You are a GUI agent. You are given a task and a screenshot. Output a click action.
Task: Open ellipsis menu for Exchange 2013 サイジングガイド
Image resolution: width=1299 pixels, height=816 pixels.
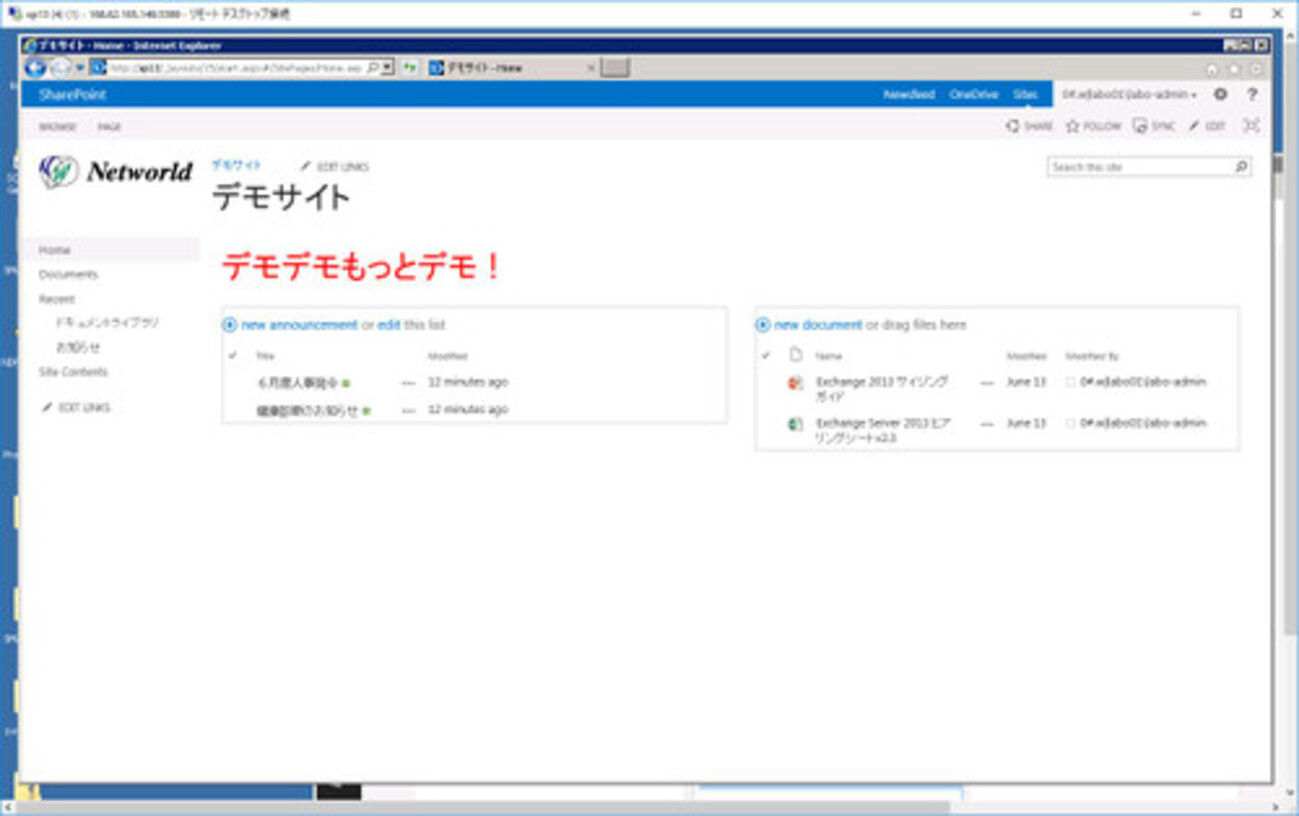(x=987, y=383)
